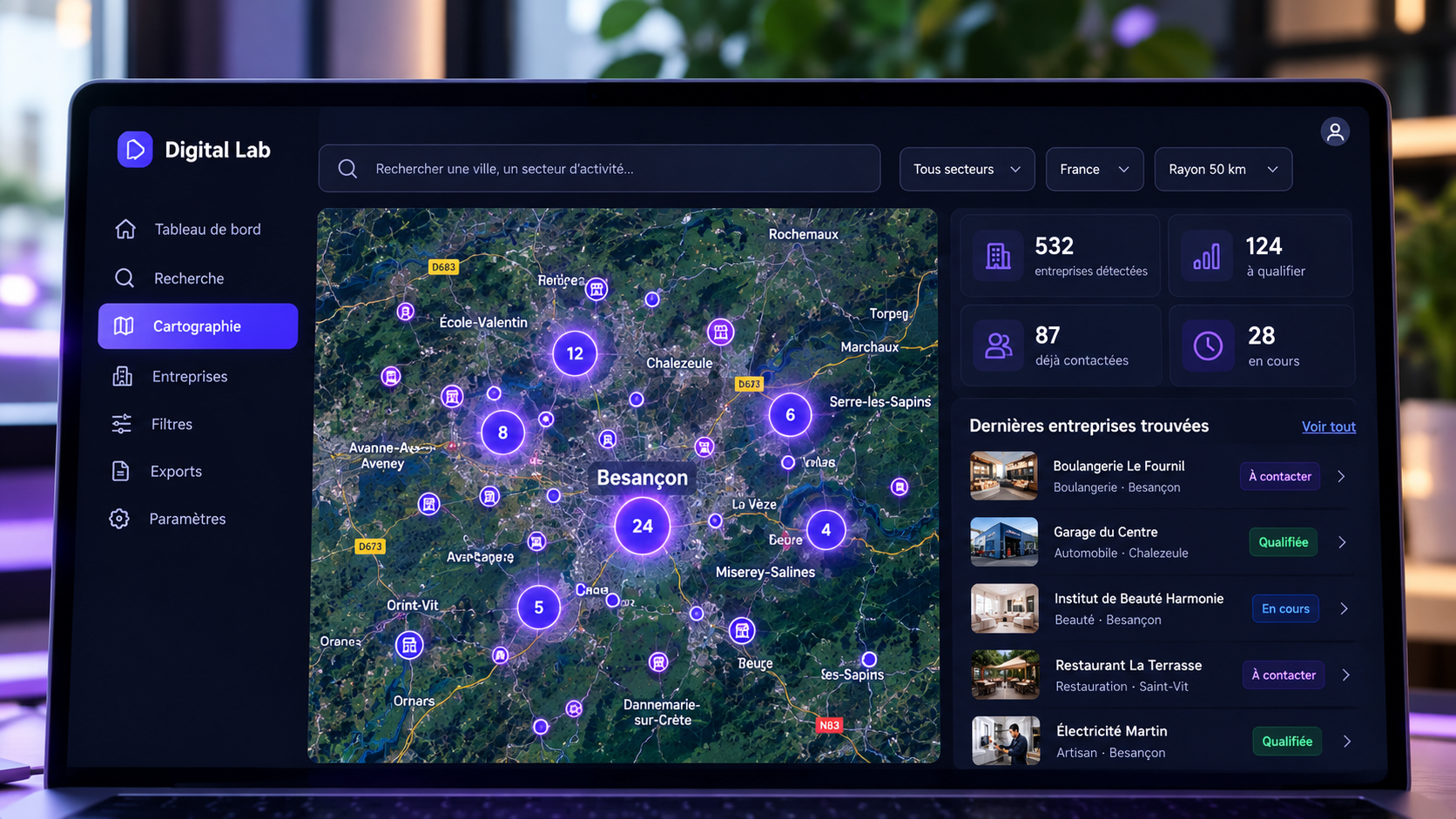Viewport: 1456px width, 819px height.
Task: Click Qualifiée badge for Électricité Martin
Action: [x=1287, y=742]
